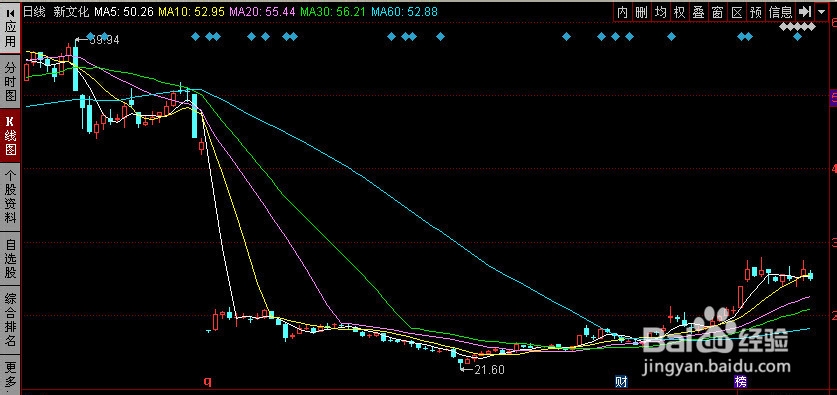Open the 综合排名 sidebar tab
Viewport: 837px width, 395px height.
(10, 319)
